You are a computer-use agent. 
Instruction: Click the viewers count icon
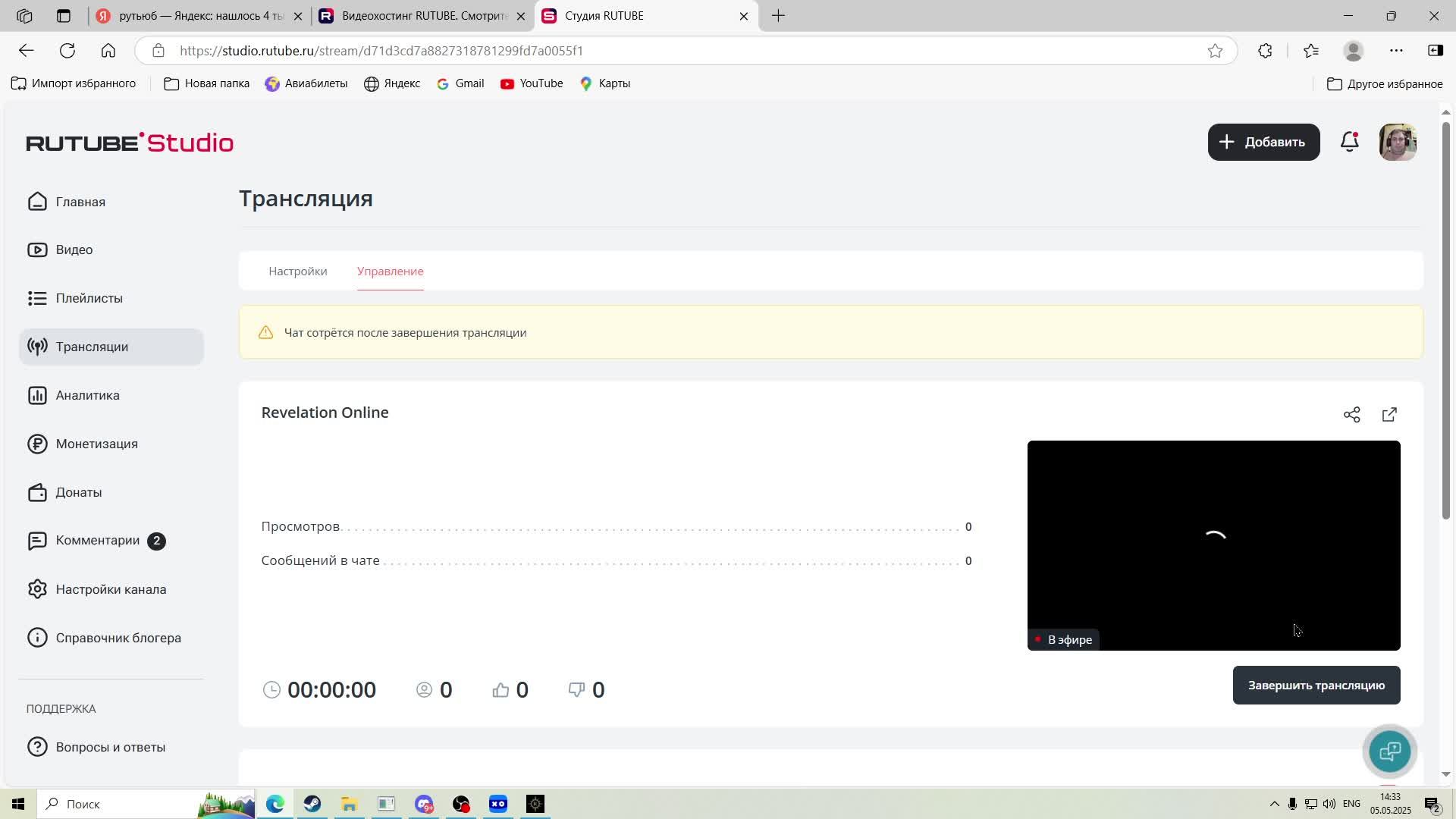(424, 690)
